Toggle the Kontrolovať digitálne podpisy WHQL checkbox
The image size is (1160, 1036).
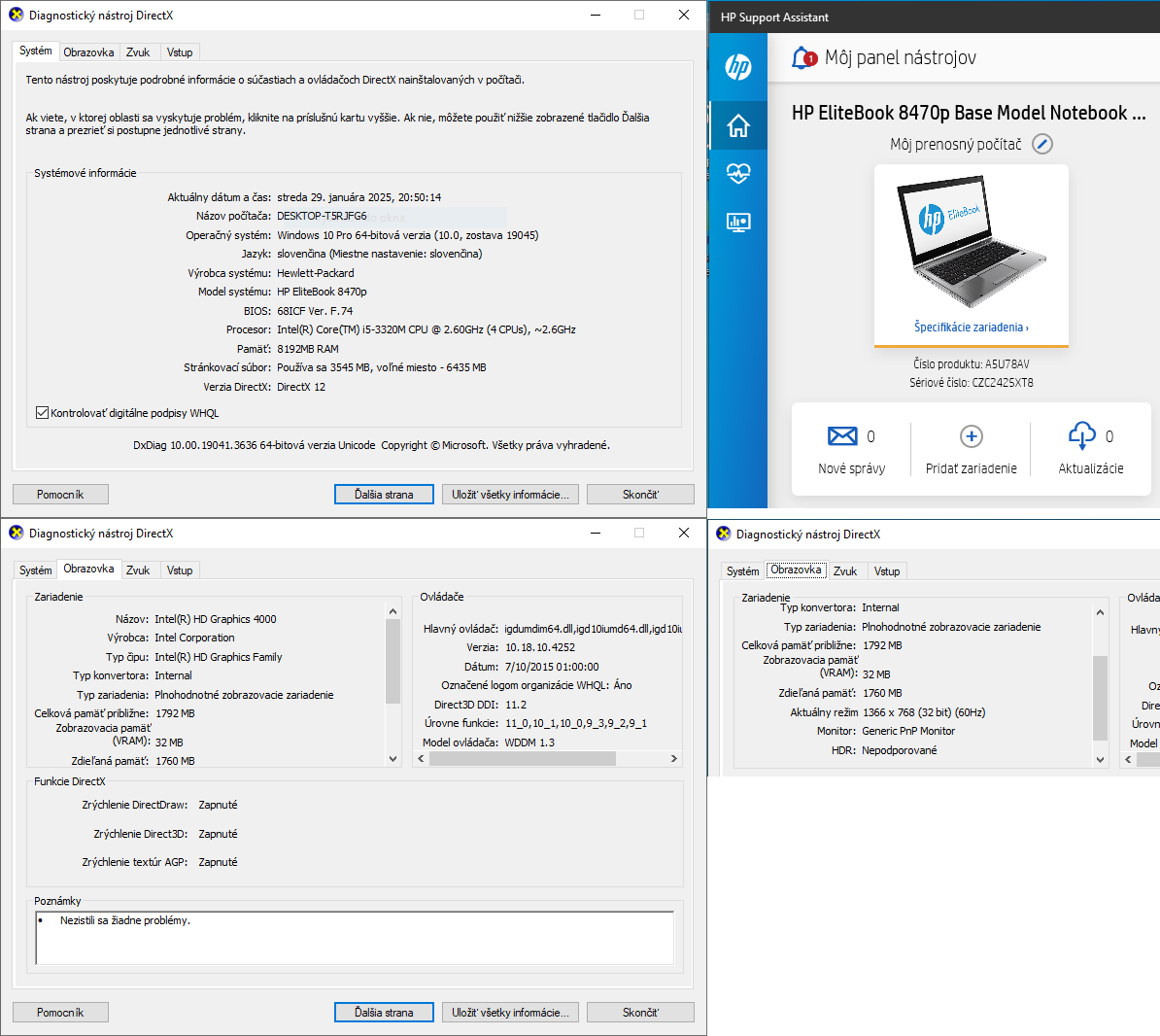pos(43,411)
